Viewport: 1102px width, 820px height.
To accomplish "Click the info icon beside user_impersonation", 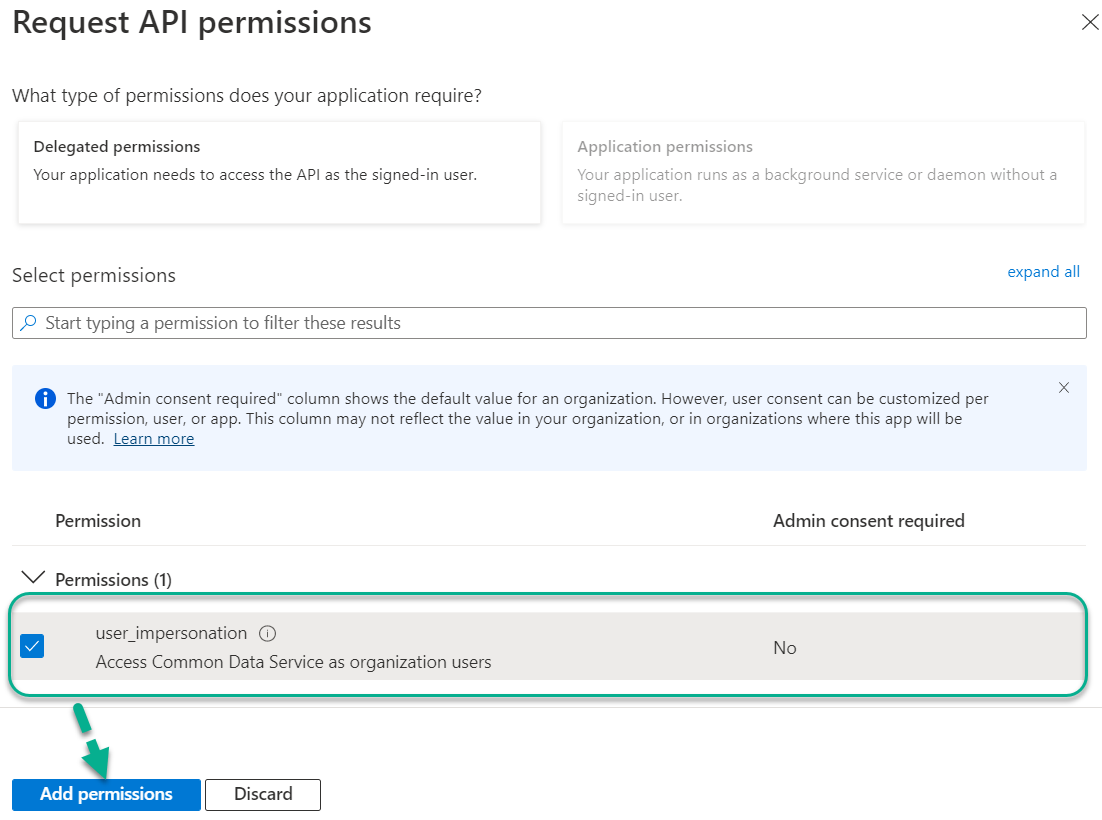I will click(266, 632).
